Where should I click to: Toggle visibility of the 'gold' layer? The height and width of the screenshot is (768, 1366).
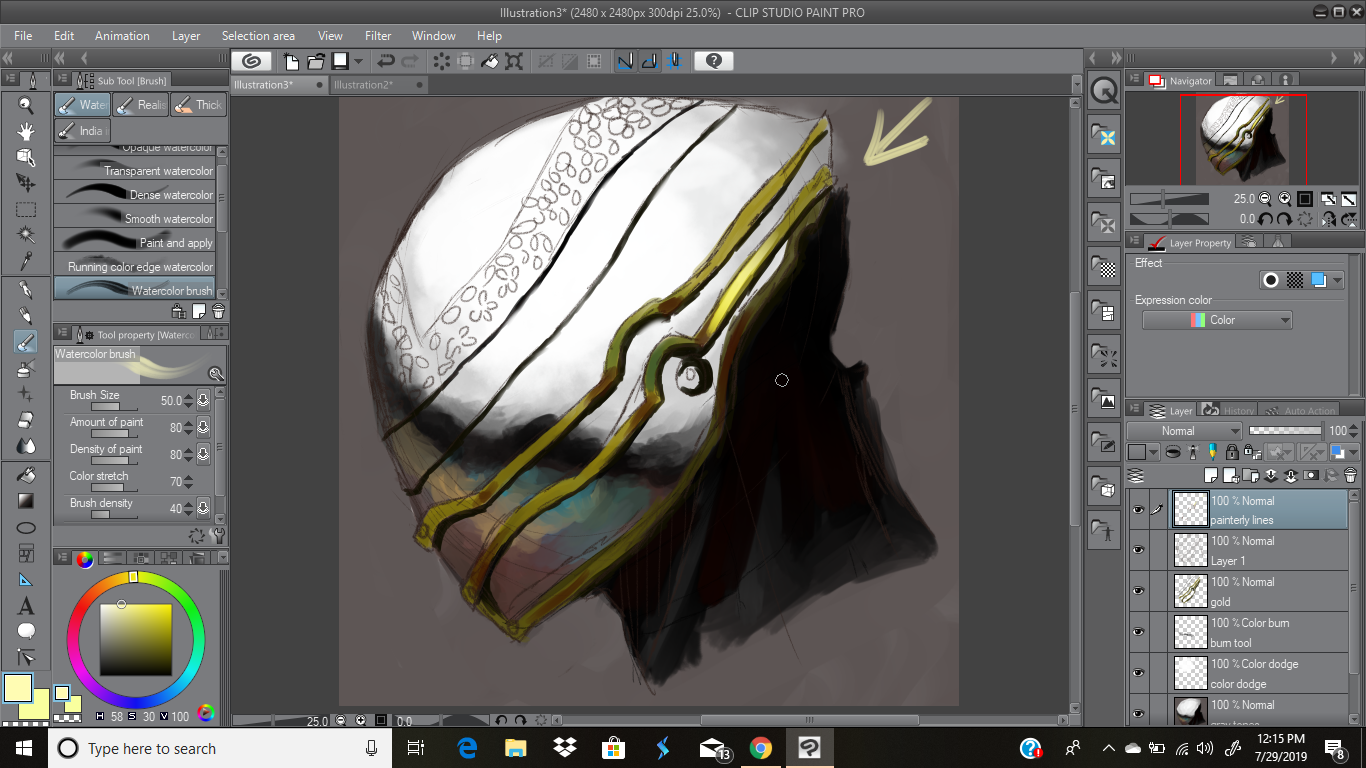[x=1138, y=591]
